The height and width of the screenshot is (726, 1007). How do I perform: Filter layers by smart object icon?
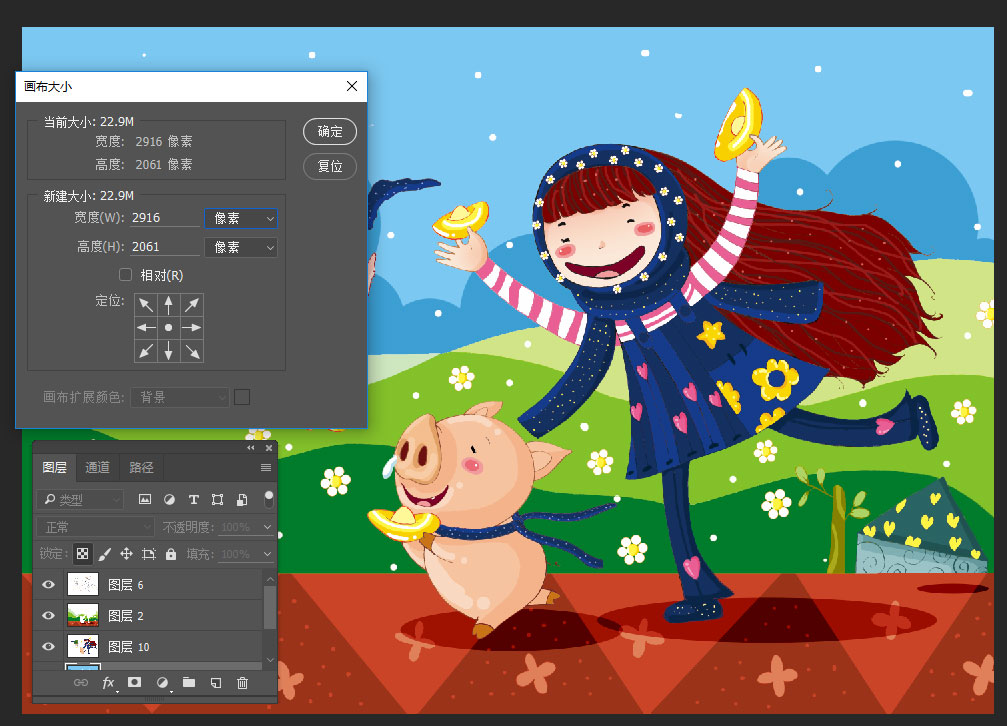242,499
